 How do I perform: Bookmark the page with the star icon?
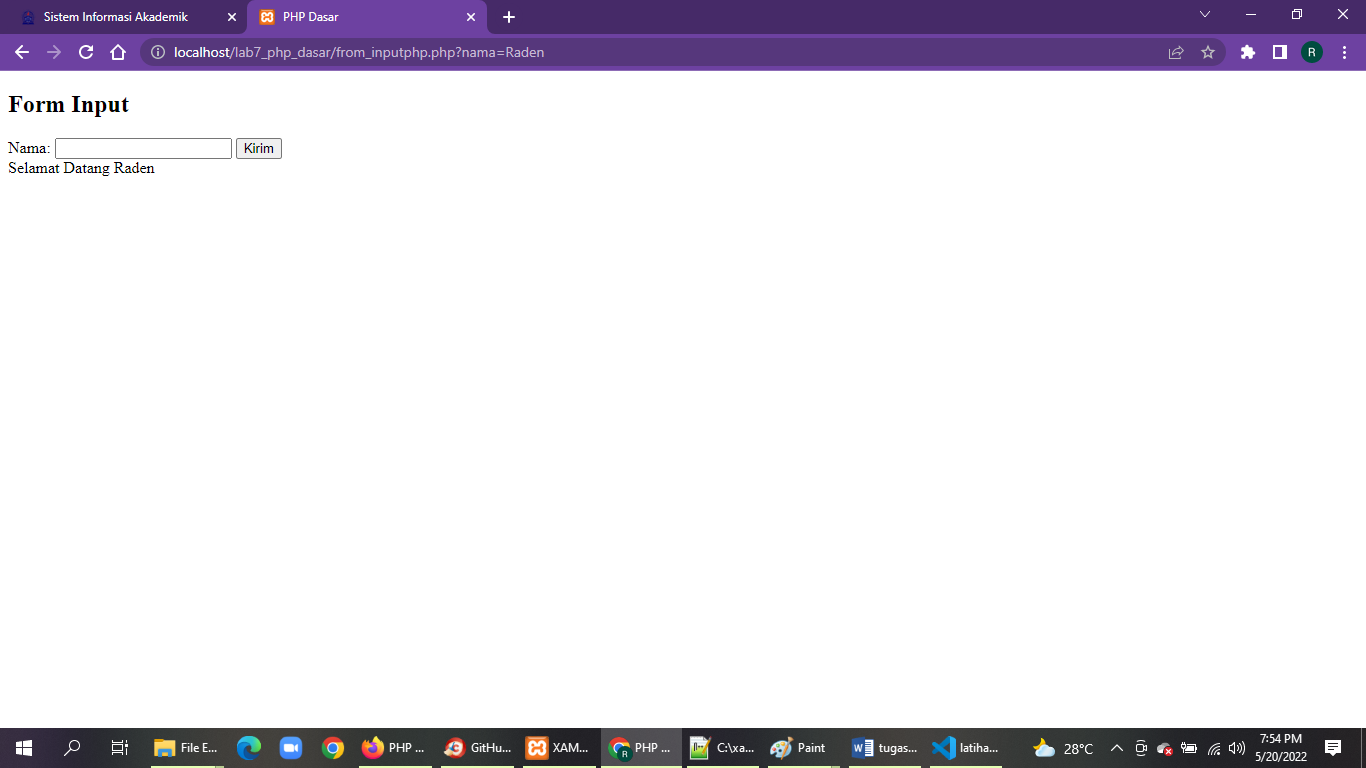pyautogui.click(x=1209, y=52)
